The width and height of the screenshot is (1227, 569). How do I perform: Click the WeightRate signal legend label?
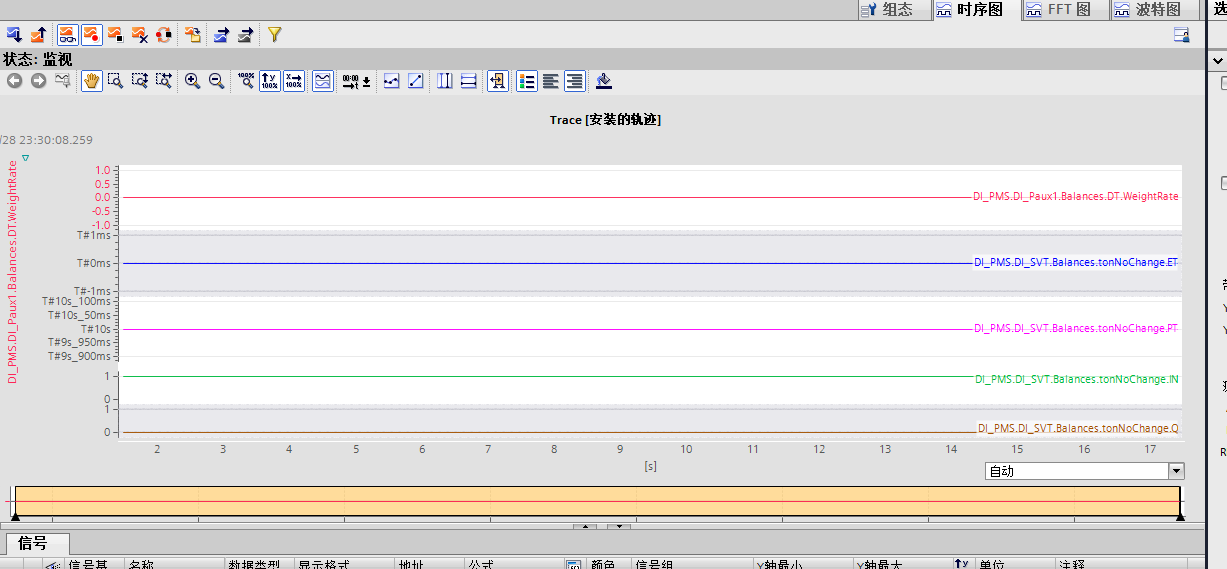[x=1076, y=196]
